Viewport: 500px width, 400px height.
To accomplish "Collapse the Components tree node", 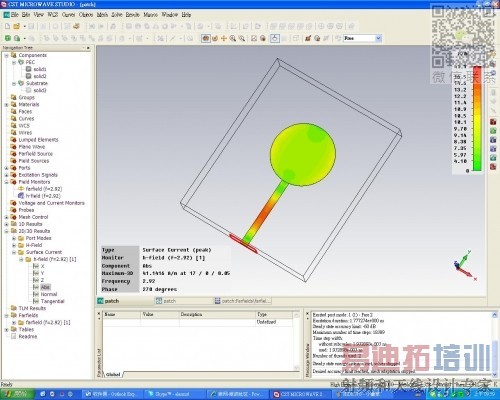I will pyautogui.click(x=6, y=55).
